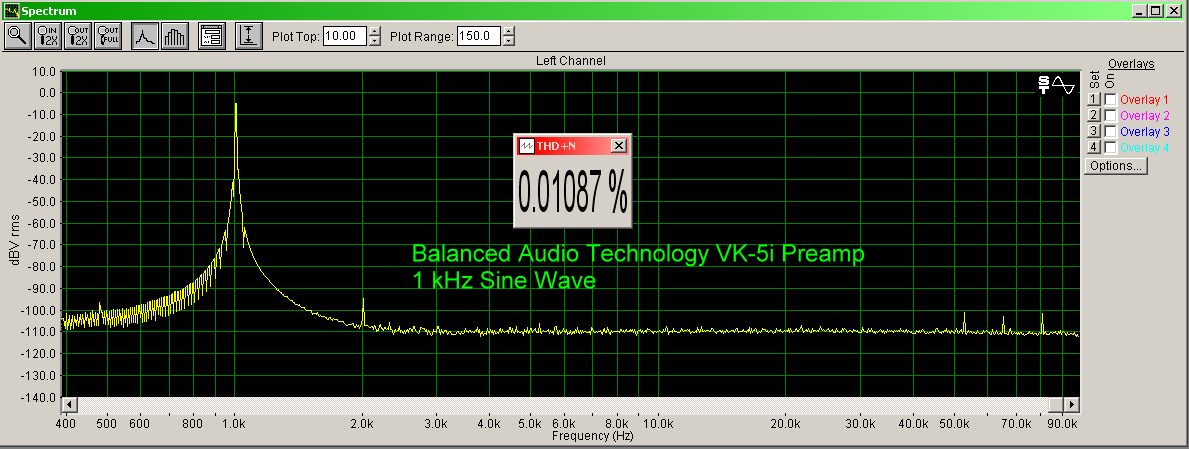Enable Overlay 4 checkbox
This screenshot has height=449, width=1189.
point(1110,147)
